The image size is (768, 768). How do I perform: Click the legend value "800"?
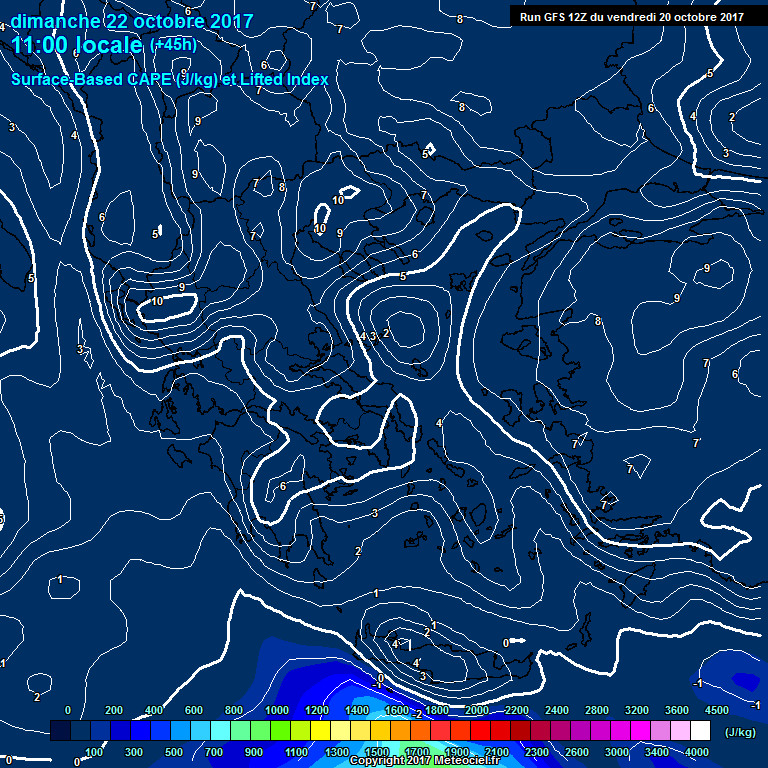click(234, 710)
